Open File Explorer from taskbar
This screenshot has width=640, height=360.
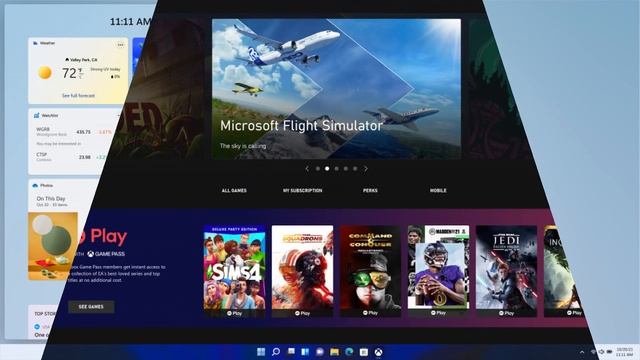point(335,352)
